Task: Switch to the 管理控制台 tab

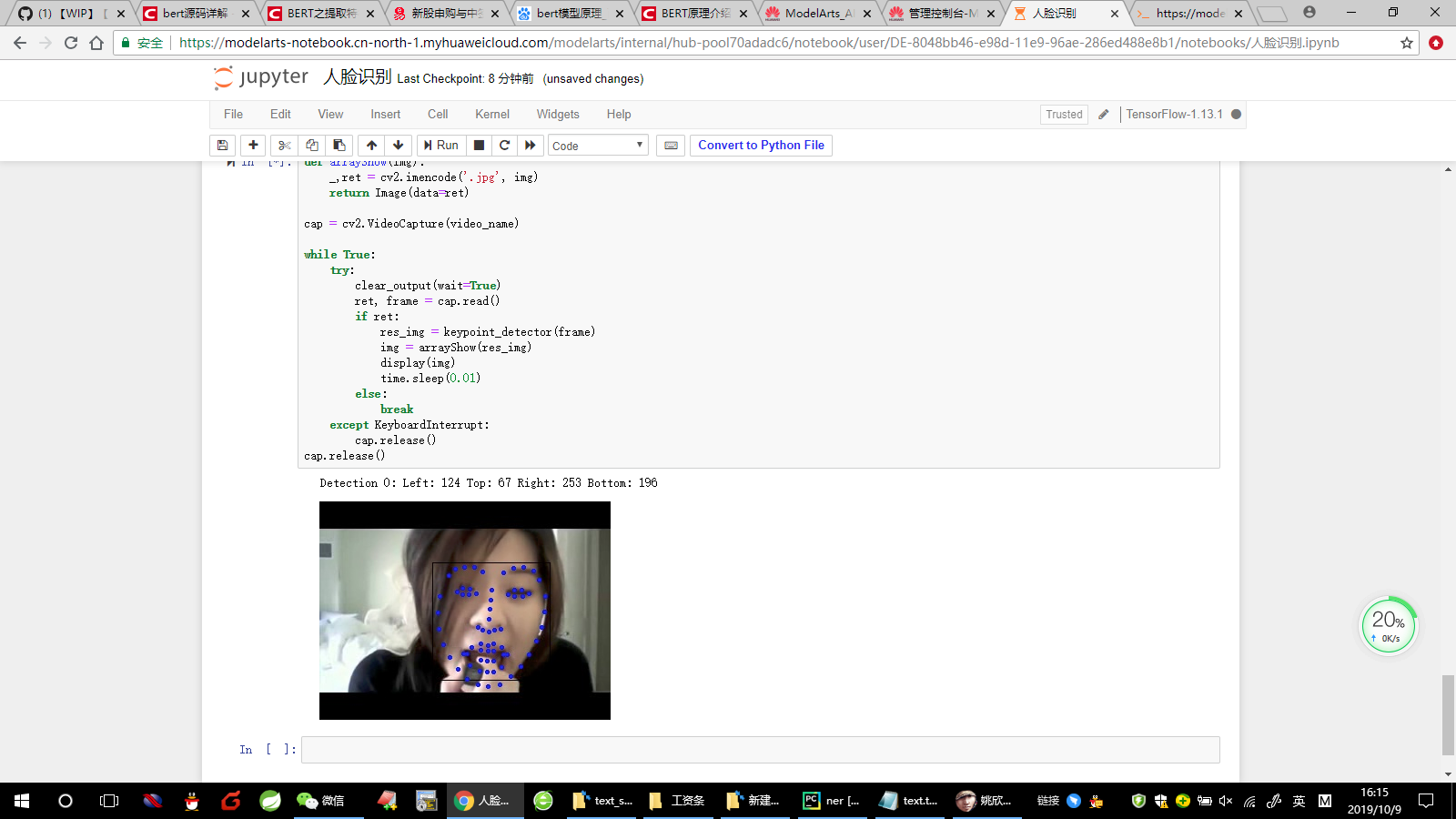Action: coord(943,14)
